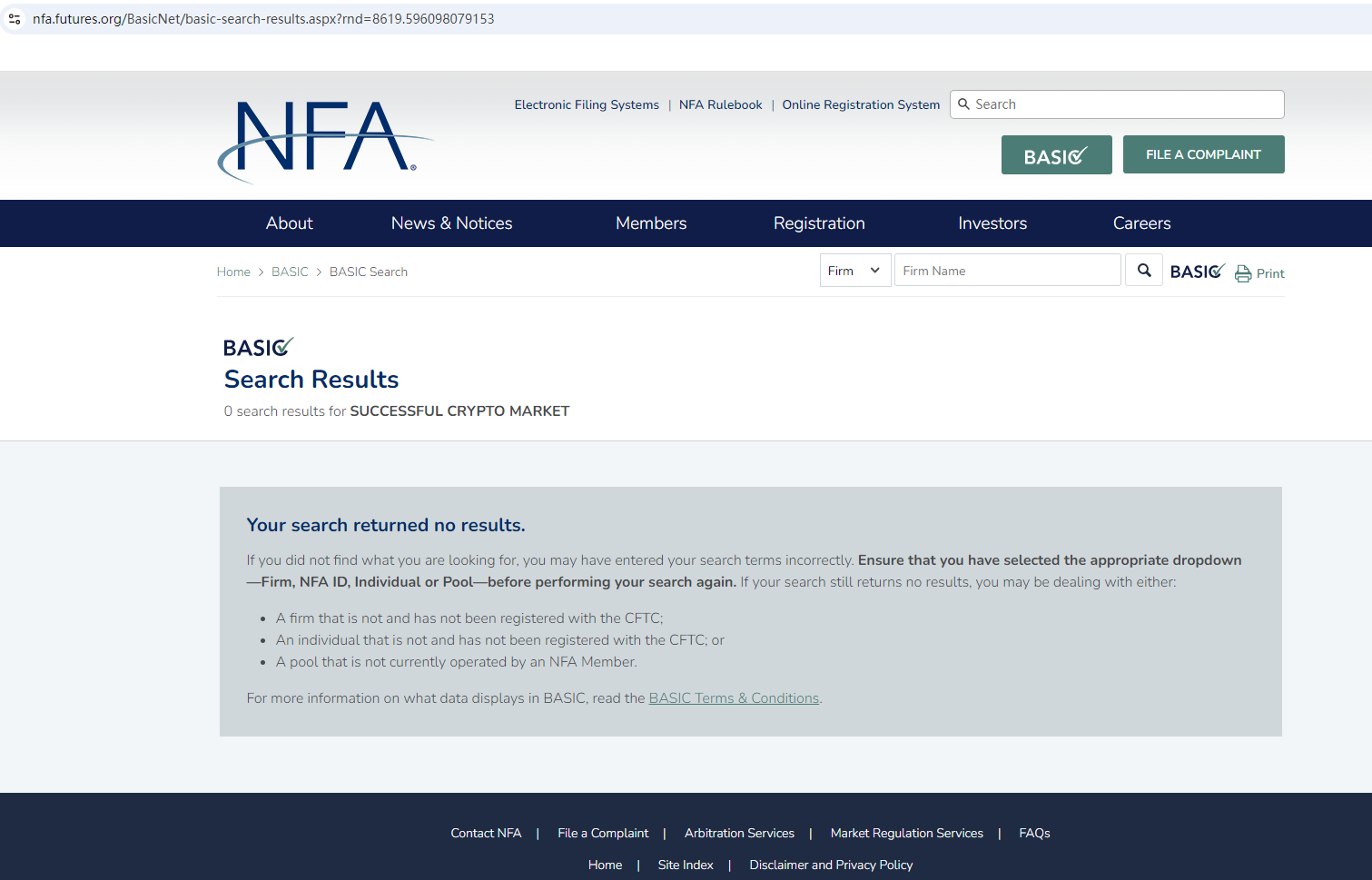
Task: Click the BASIC logo above Search Results
Action: tap(259, 347)
